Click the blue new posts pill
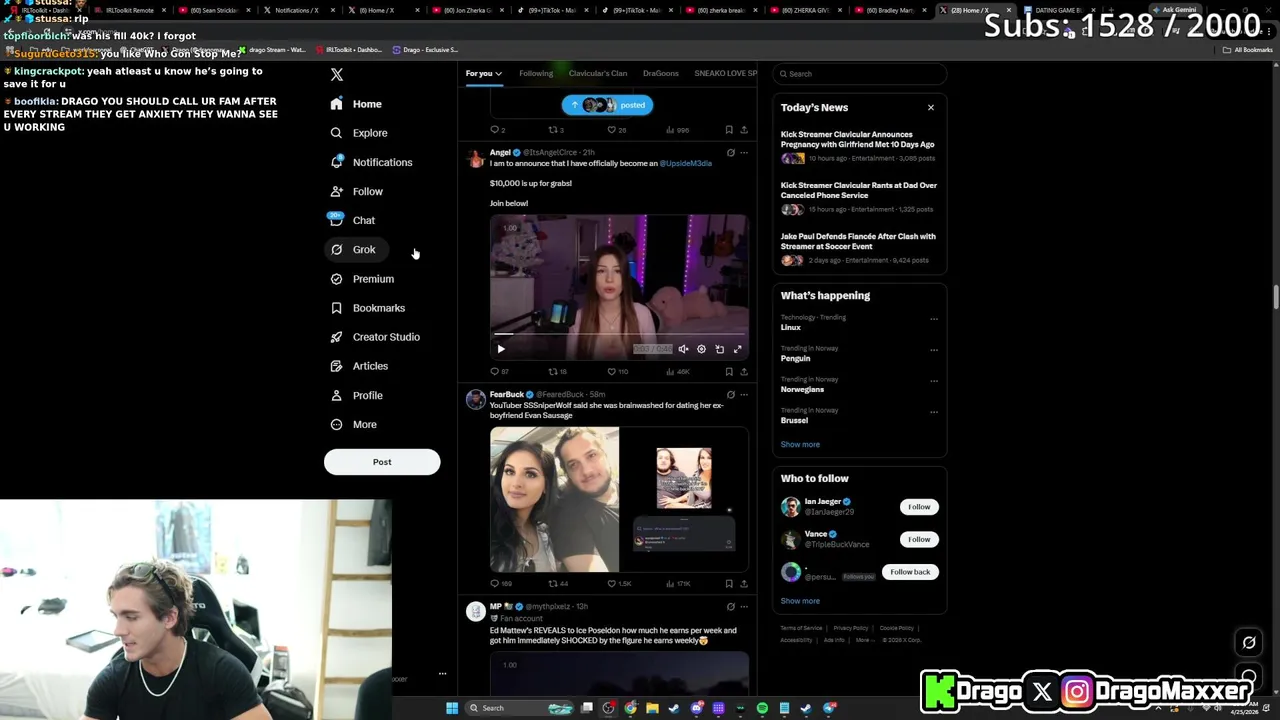 607,105
